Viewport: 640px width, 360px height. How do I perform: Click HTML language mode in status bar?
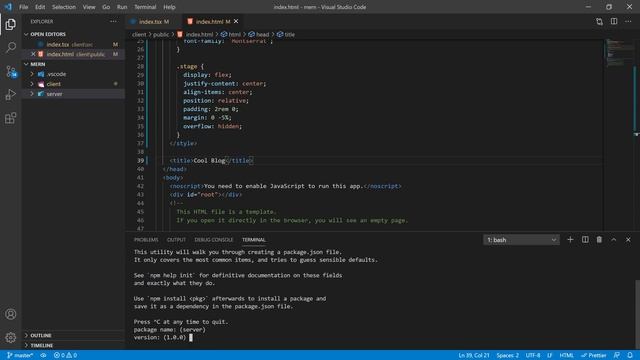coord(566,355)
